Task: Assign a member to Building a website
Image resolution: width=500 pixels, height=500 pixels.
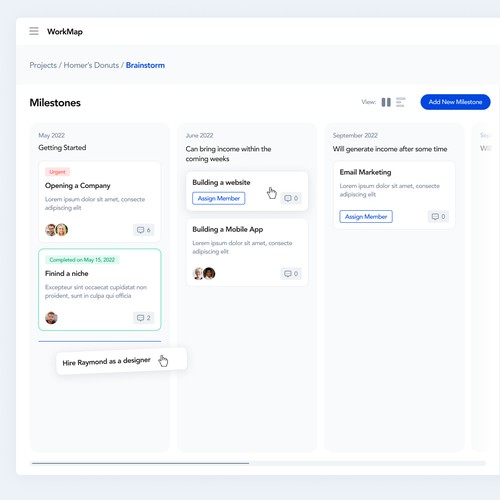Action: (219, 198)
